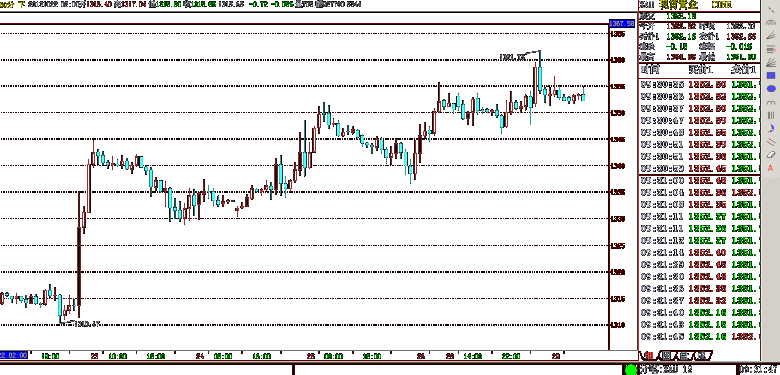Image resolution: width=780 pixels, height=375 pixels.
Task: Click the 时间 column header in tick list
Action: point(650,69)
